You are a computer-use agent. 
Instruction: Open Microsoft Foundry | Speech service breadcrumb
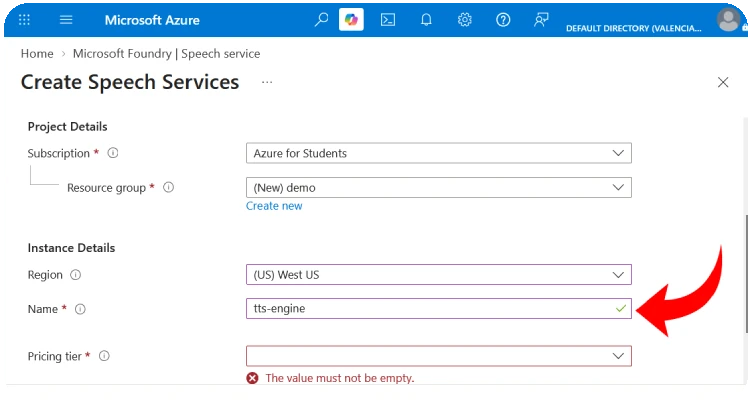tap(166, 54)
